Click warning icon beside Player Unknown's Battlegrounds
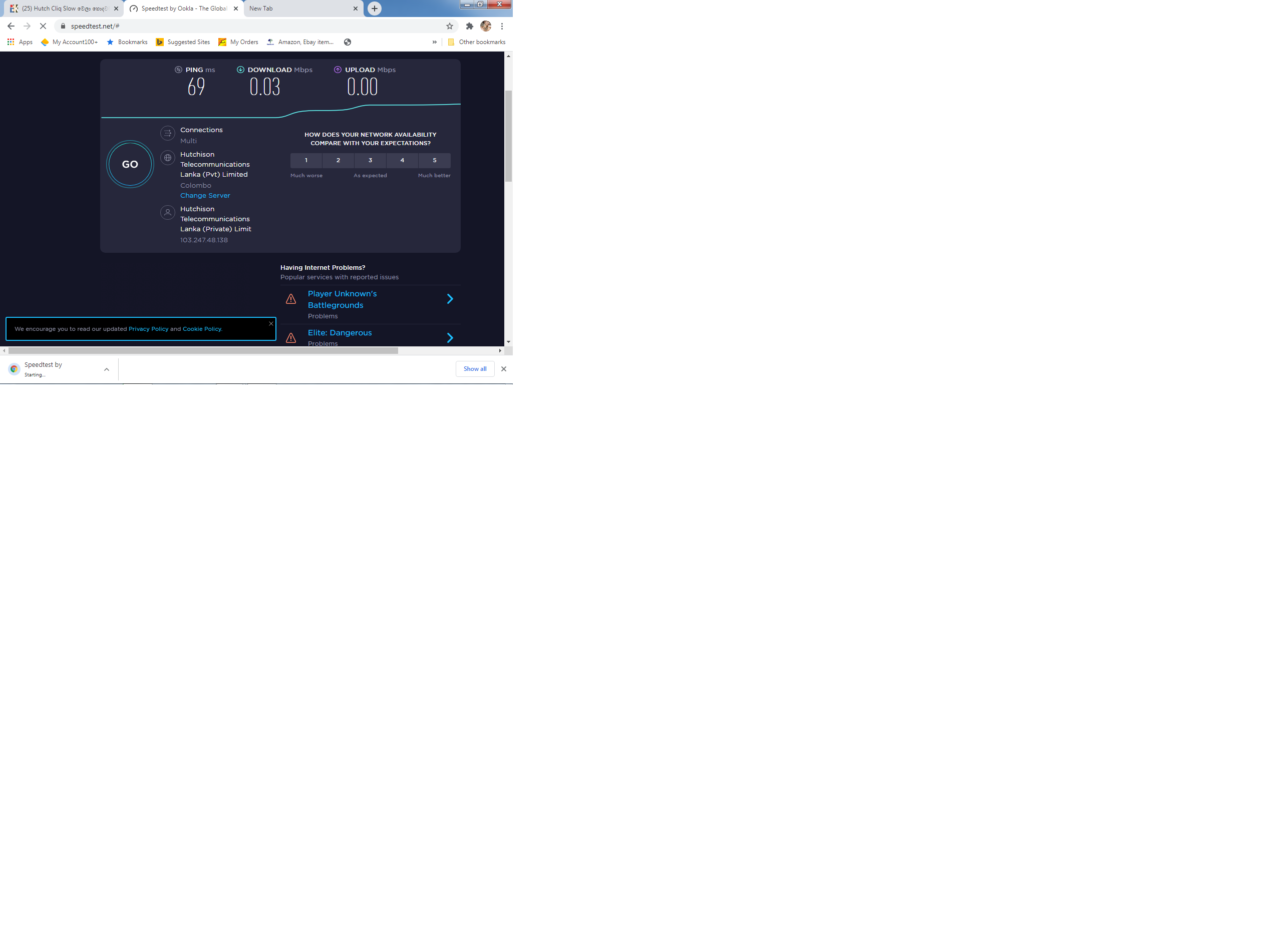The height and width of the screenshot is (925, 1288). tap(291, 299)
